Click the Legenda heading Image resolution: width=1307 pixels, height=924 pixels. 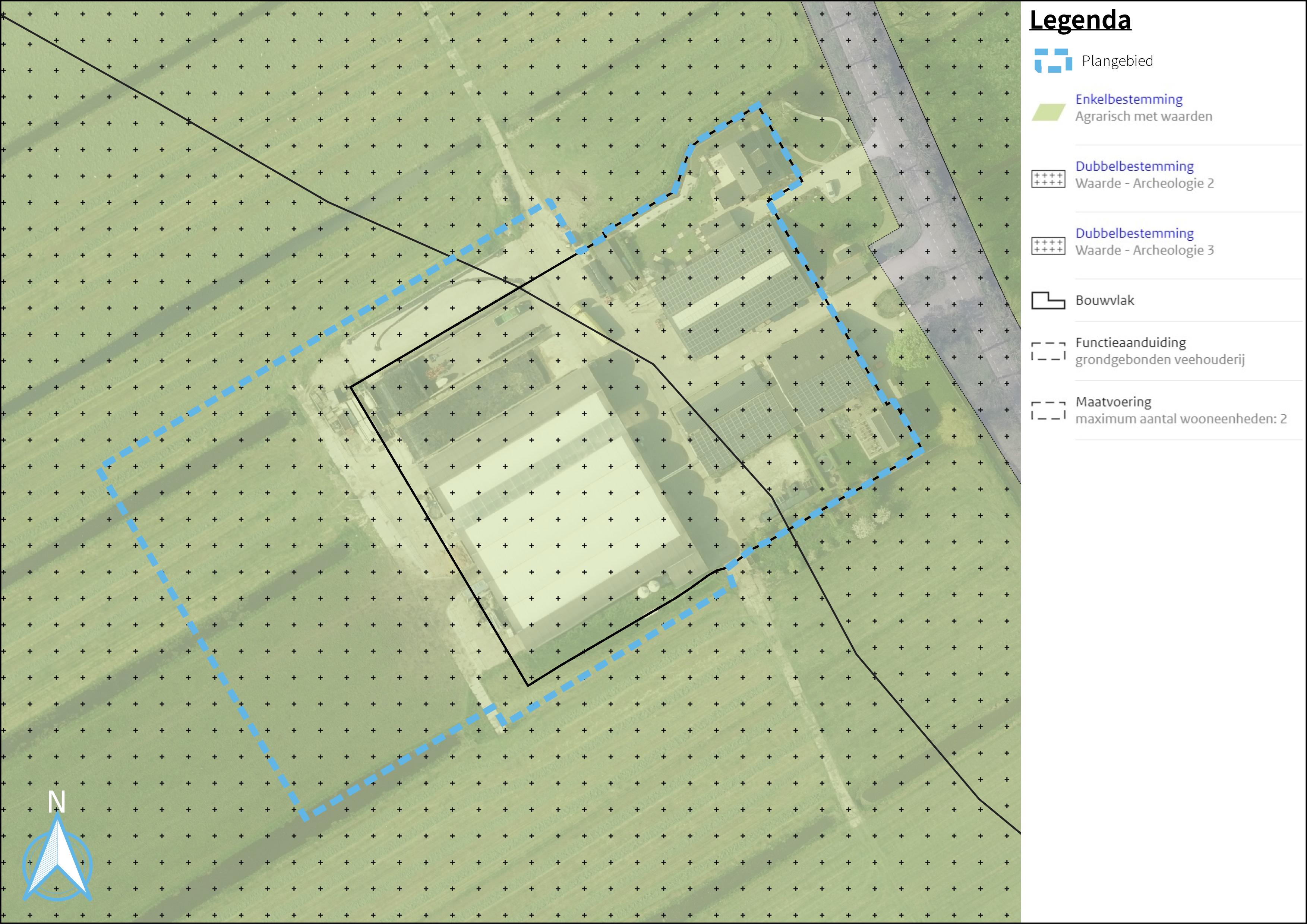(x=1080, y=20)
